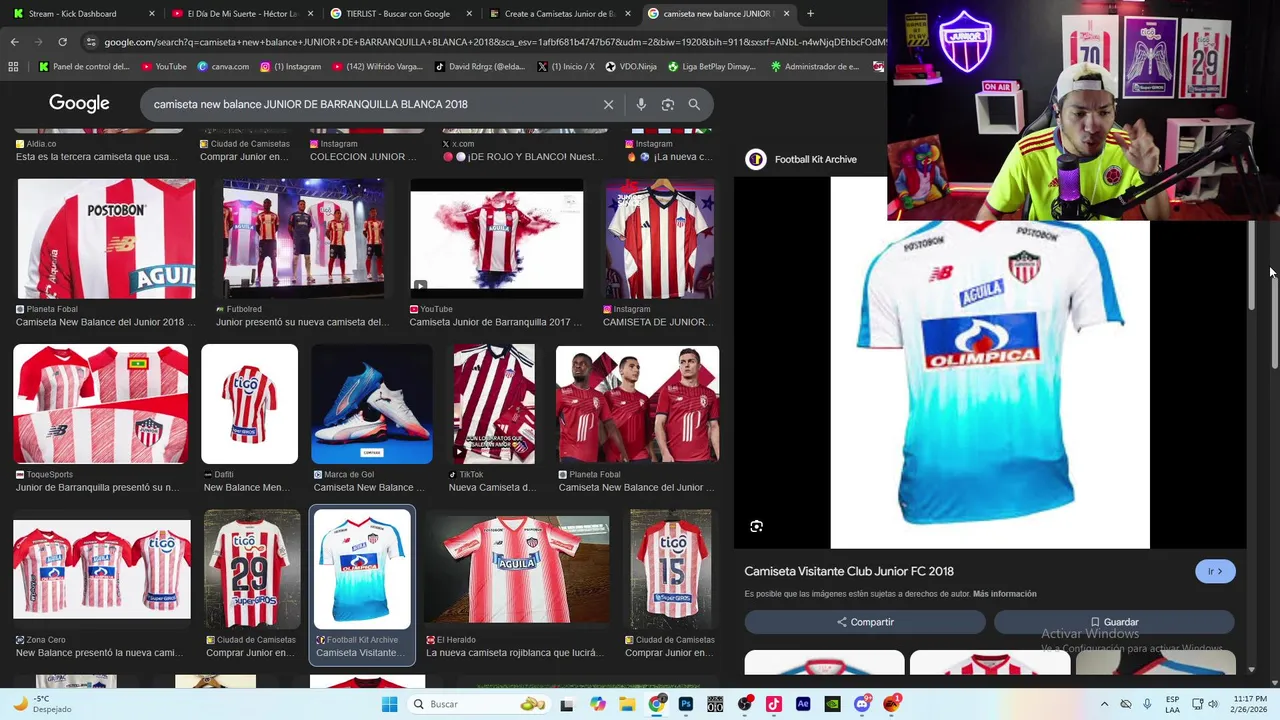Start voice search with the microphone icon
Screen dimensions: 1280x720
[641, 104]
